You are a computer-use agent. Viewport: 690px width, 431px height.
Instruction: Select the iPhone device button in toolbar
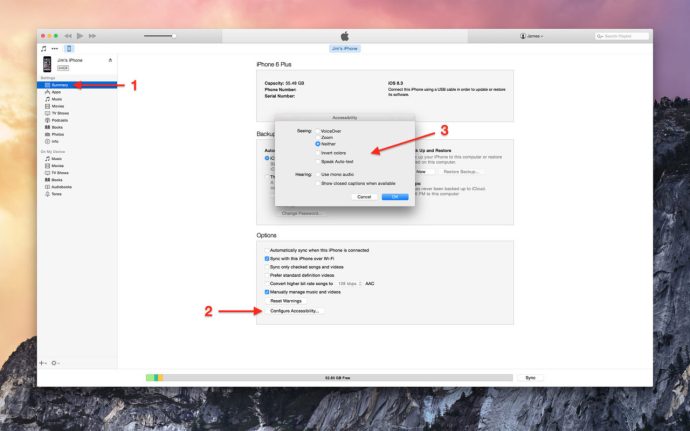pyautogui.click(x=69, y=48)
